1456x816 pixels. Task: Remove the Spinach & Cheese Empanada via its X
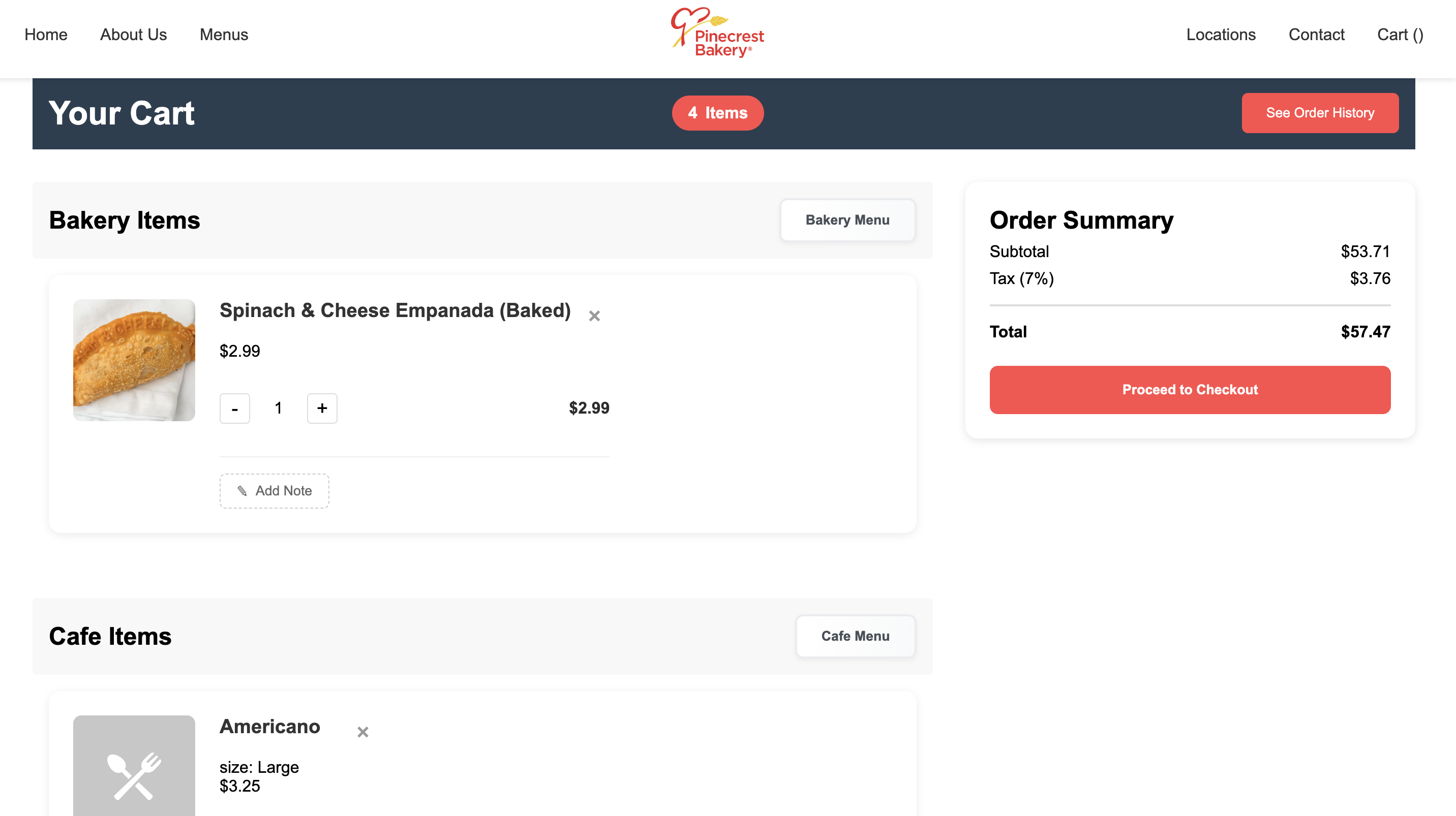tap(595, 316)
